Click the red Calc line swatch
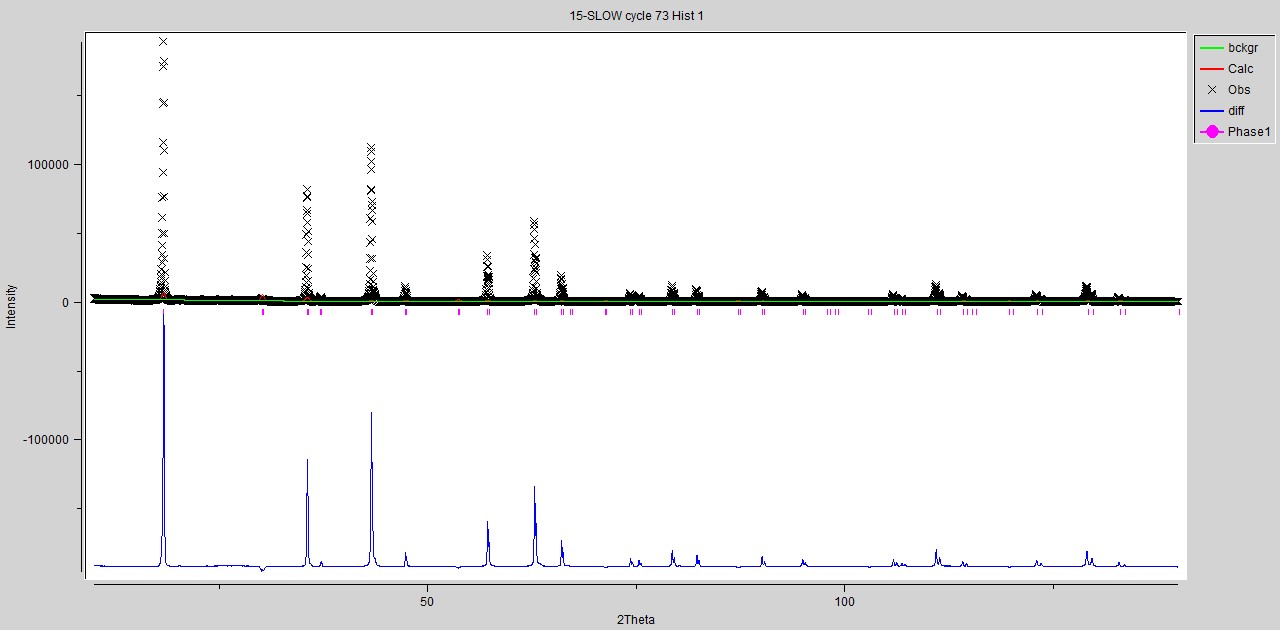Screen dimensions: 1280x630 pyautogui.click(x=1211, y=69)
